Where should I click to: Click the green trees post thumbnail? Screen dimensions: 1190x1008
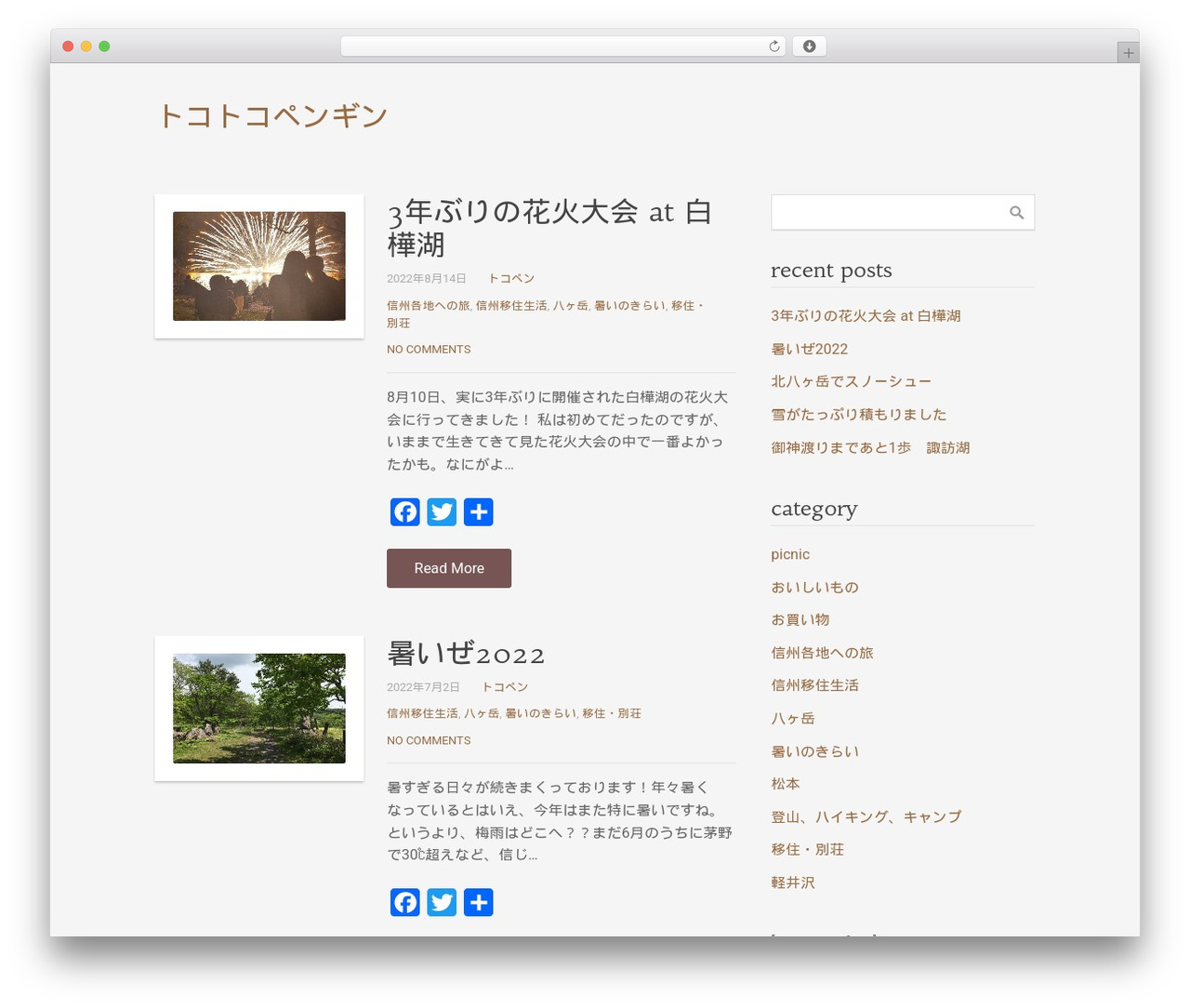[x=259, y=709]
